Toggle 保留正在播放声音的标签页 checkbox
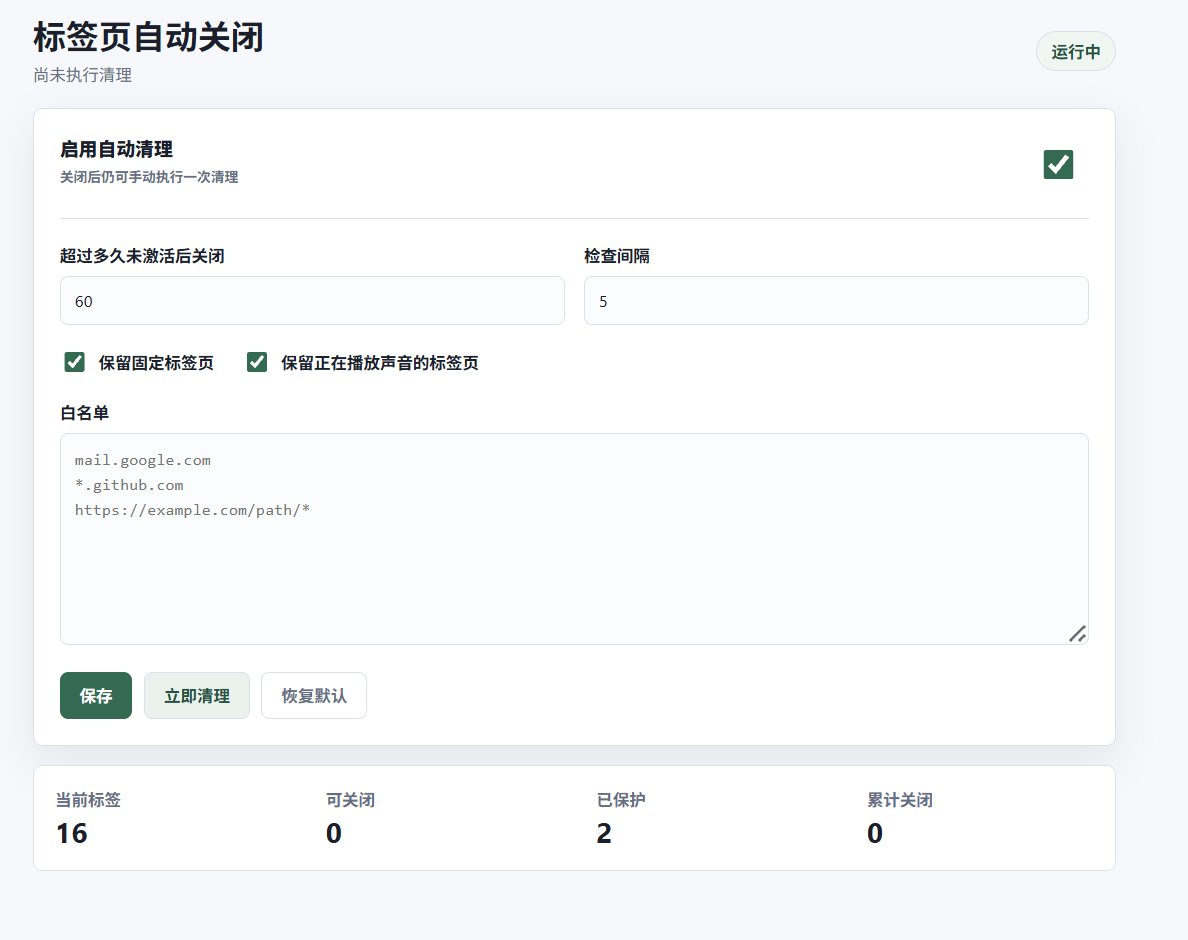Screen dimensions: 1188x940 (257, 362)
